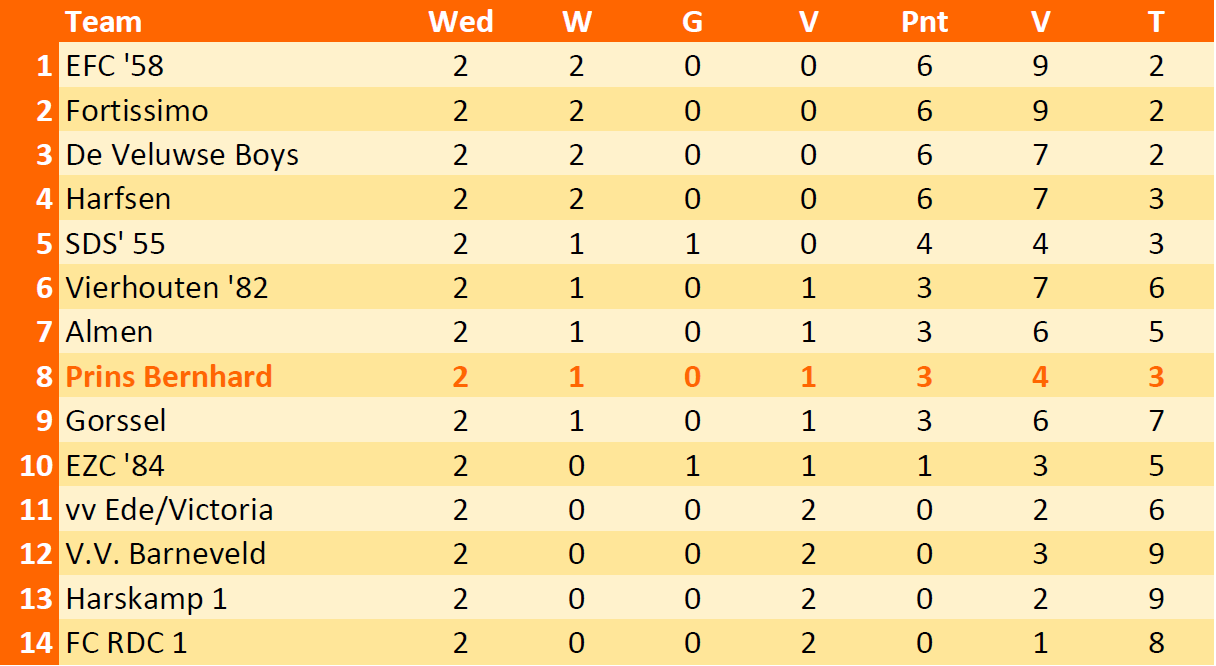Click the V.V. Barneveld team name

tap(166, 553)
